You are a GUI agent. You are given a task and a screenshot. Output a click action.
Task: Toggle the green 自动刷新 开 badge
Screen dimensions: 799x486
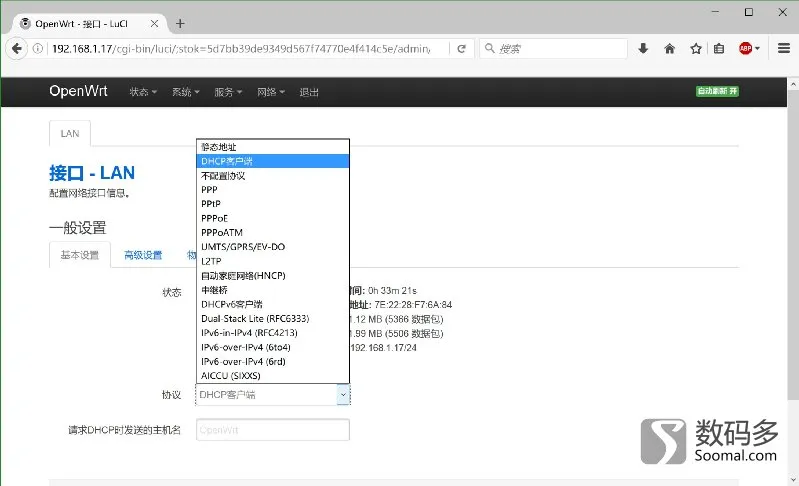(x=717, y=91)
